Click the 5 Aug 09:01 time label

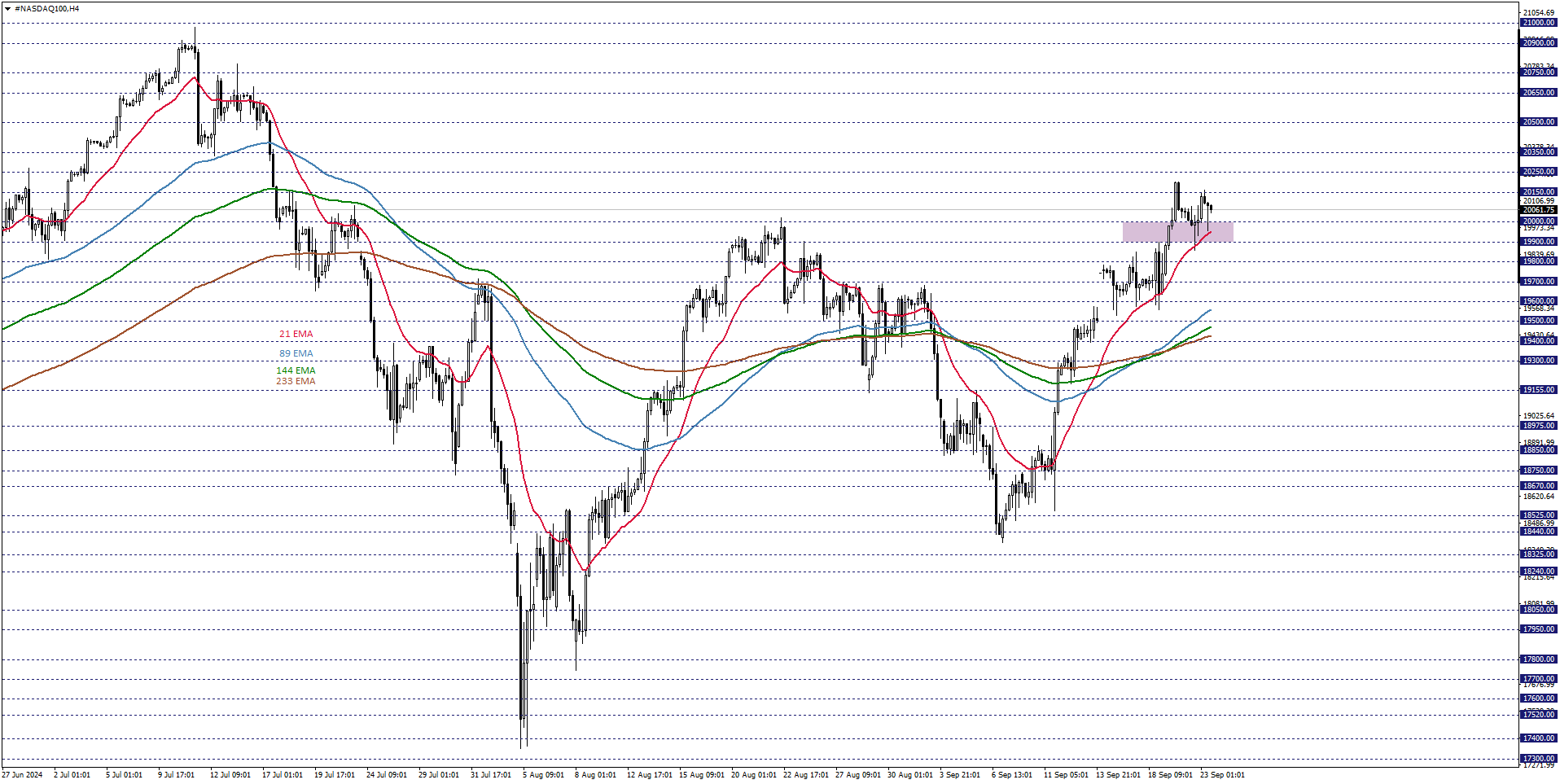pyautogui.click(x=544, y=774)
